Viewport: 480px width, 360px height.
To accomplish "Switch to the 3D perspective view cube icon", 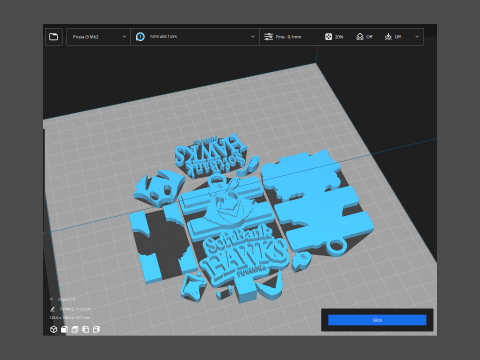I will [x=53, y=330].
